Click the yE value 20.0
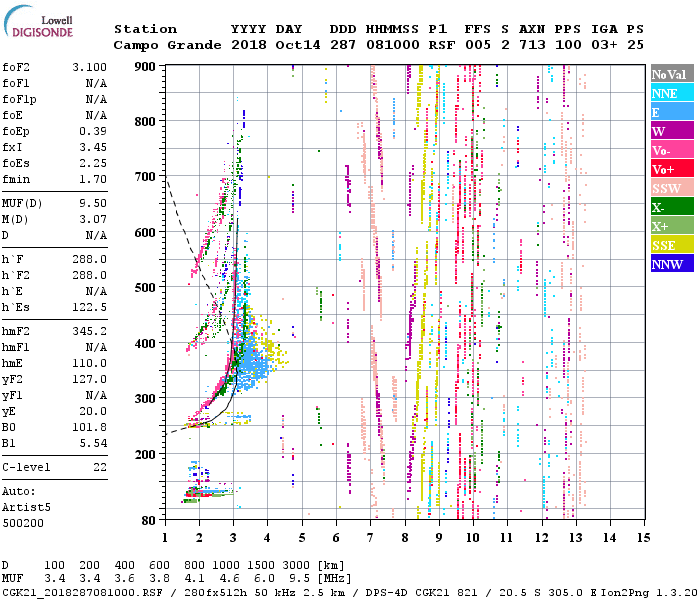 click(93, 412)
